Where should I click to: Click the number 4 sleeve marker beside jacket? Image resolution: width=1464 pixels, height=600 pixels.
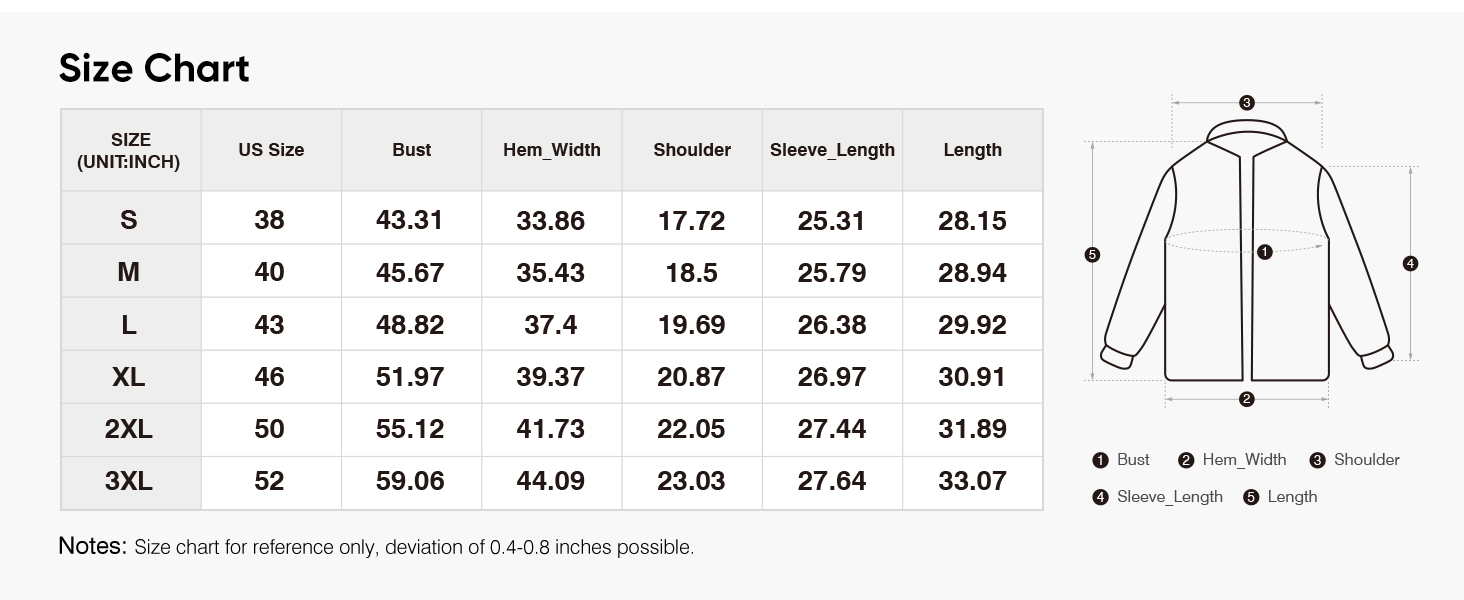click(1410, 264)
